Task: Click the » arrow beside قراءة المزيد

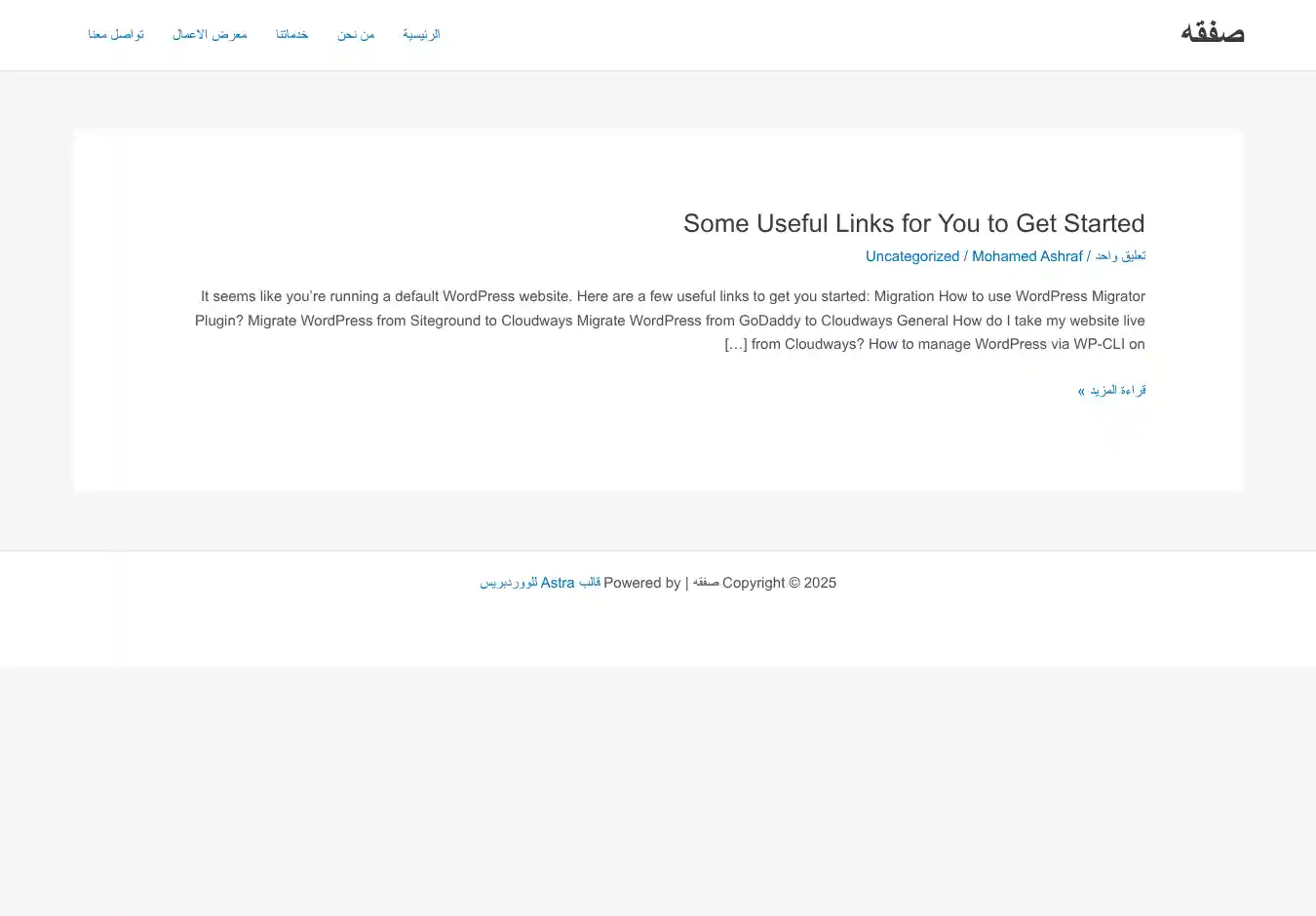Action: (1081, 392)
